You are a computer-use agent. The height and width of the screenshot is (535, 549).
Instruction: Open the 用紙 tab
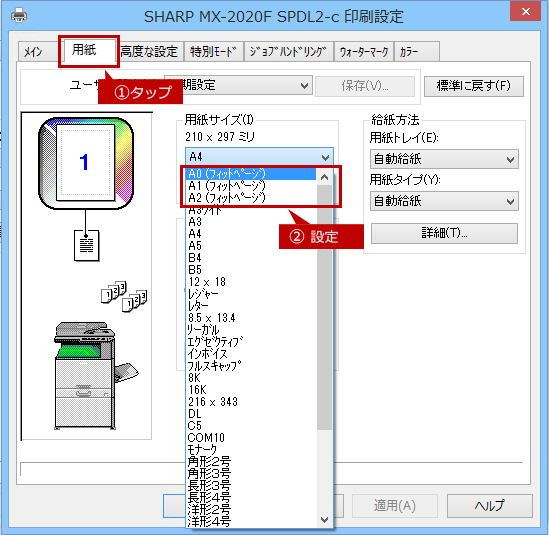point(89,50)
